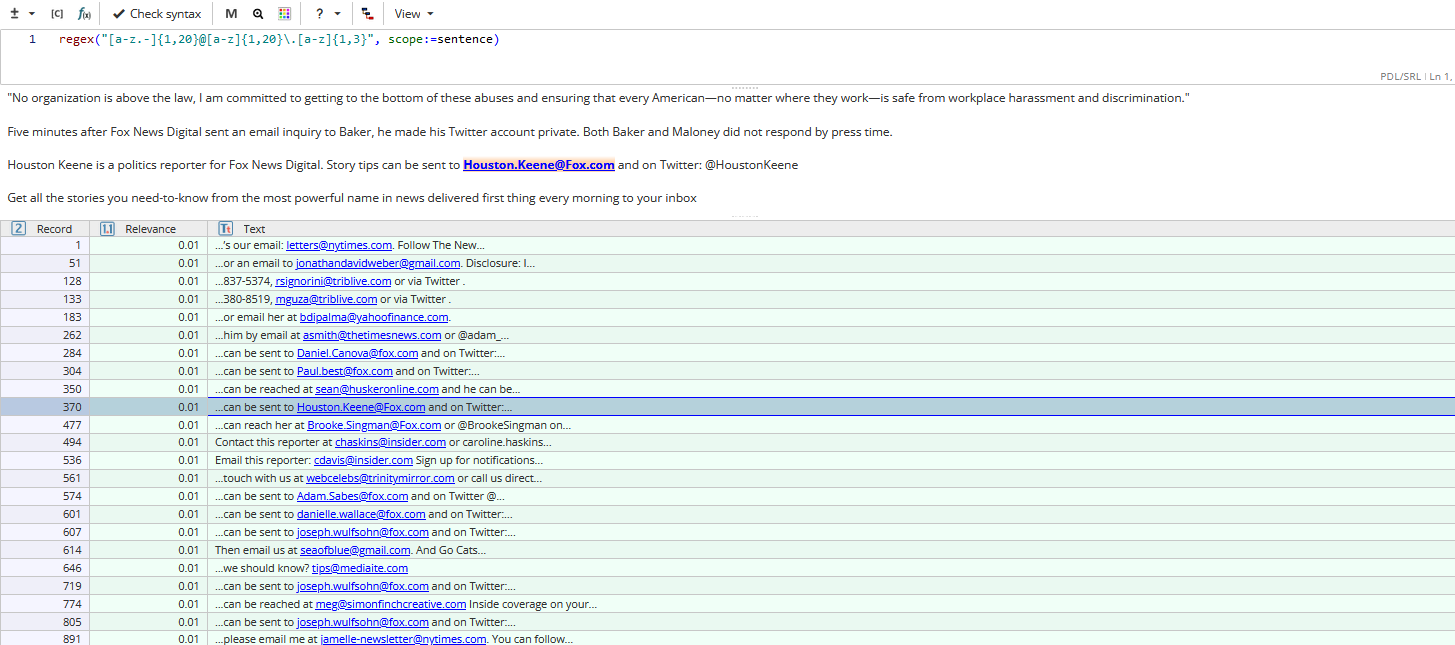Screen dimensions: 1455x645
Task: Select the [C] toolbar icon
Action: 57,13
